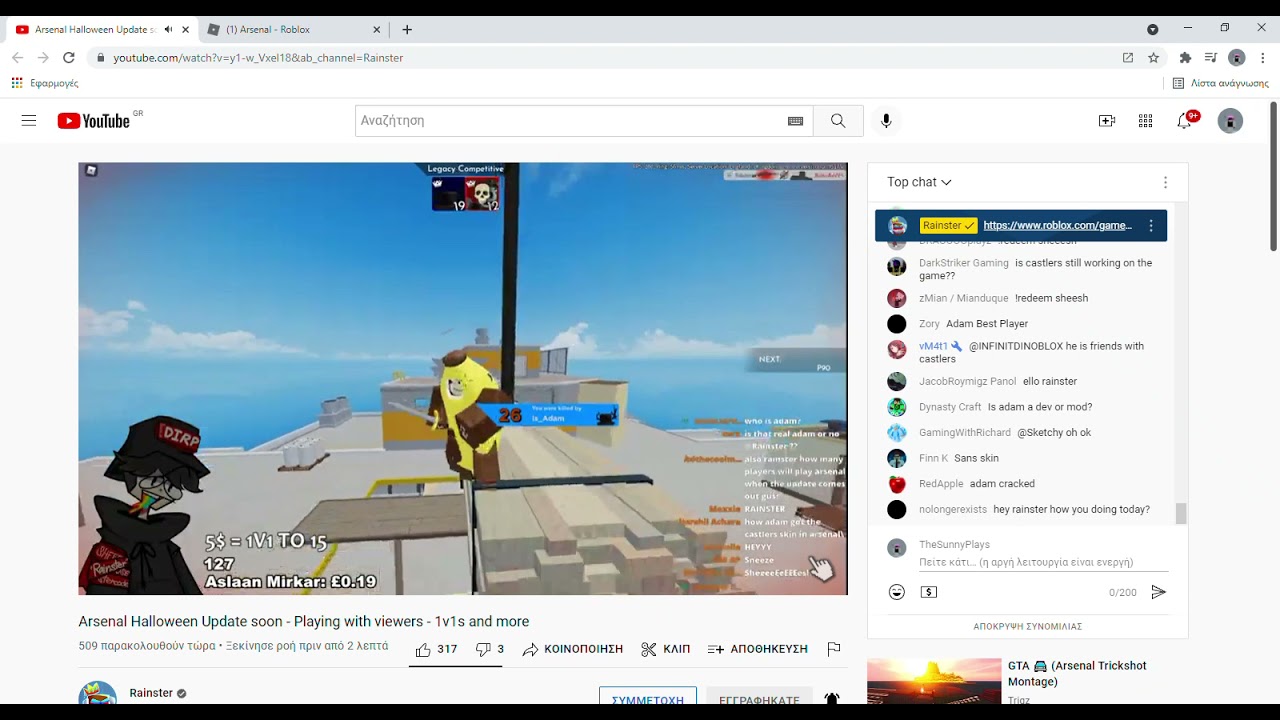Screen dimensions: 1280x720
Task: Open the Rainster channel name link
Action: tap(151, 693)
